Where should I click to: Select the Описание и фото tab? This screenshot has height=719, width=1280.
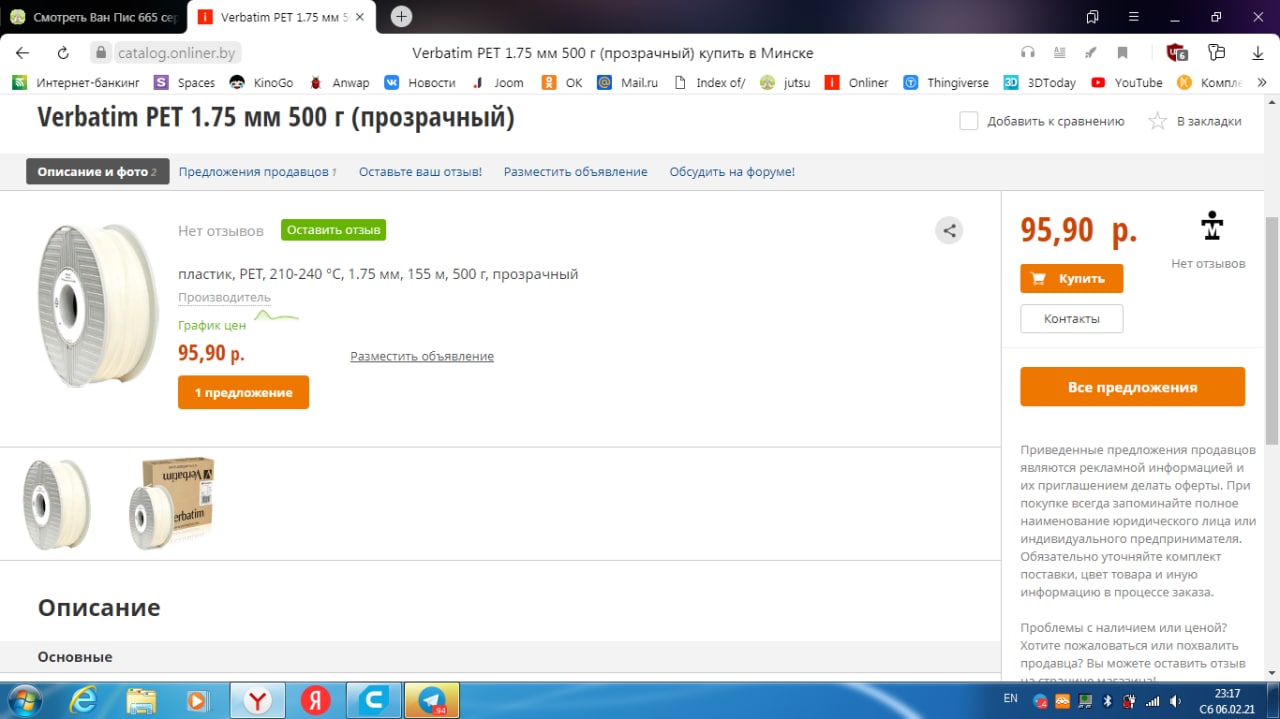point(97,172)
